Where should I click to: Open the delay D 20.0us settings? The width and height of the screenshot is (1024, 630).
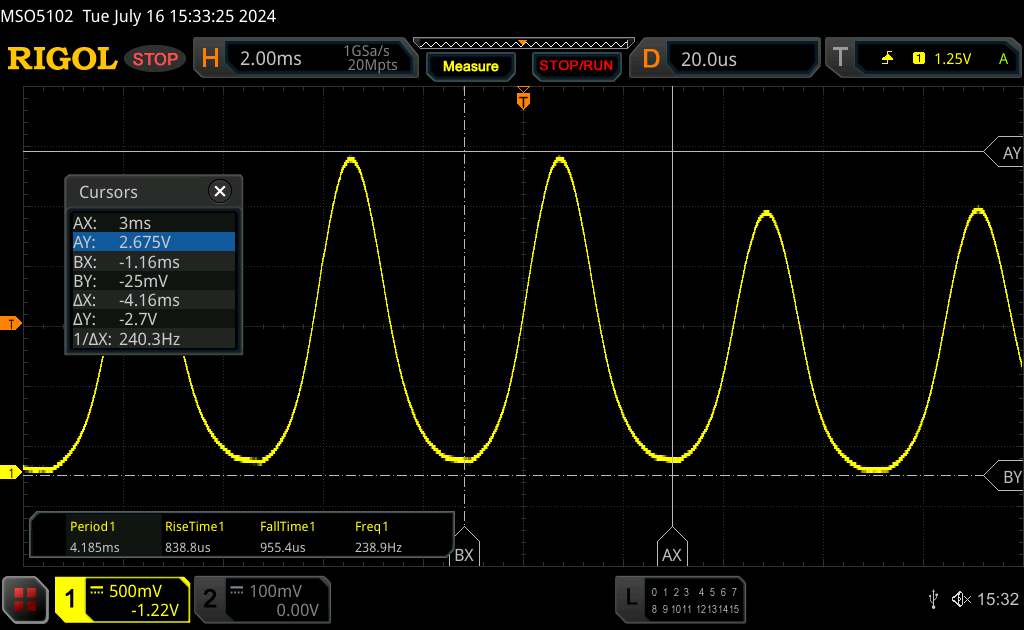click(724, 59)
